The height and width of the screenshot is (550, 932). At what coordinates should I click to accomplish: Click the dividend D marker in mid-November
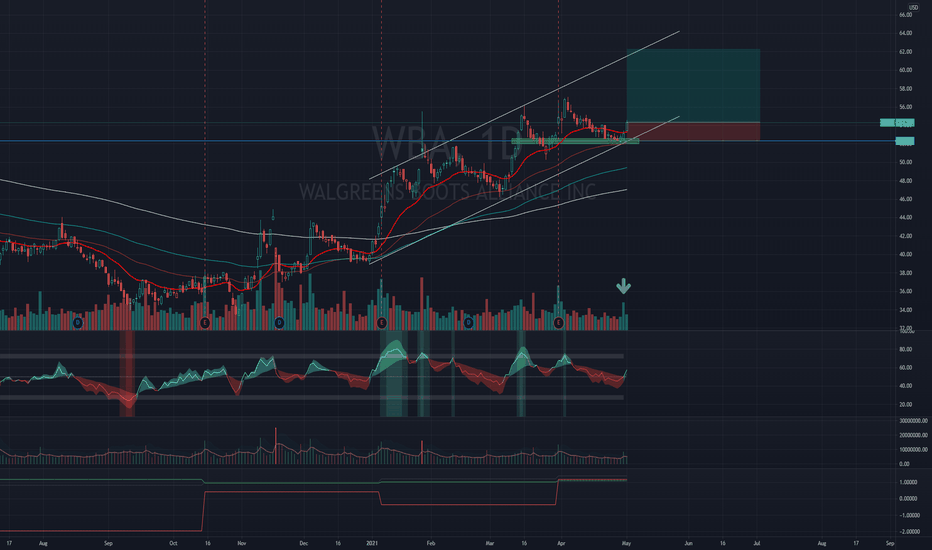click(279, 322)
